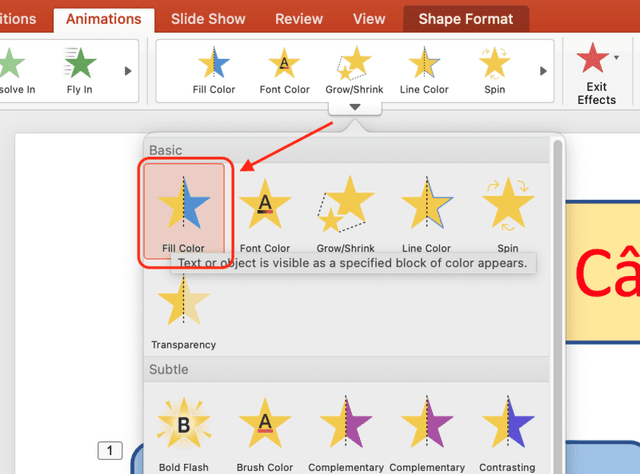
Task: Select Font Color effect in ribbon gallery
Action: coord(284,71)
